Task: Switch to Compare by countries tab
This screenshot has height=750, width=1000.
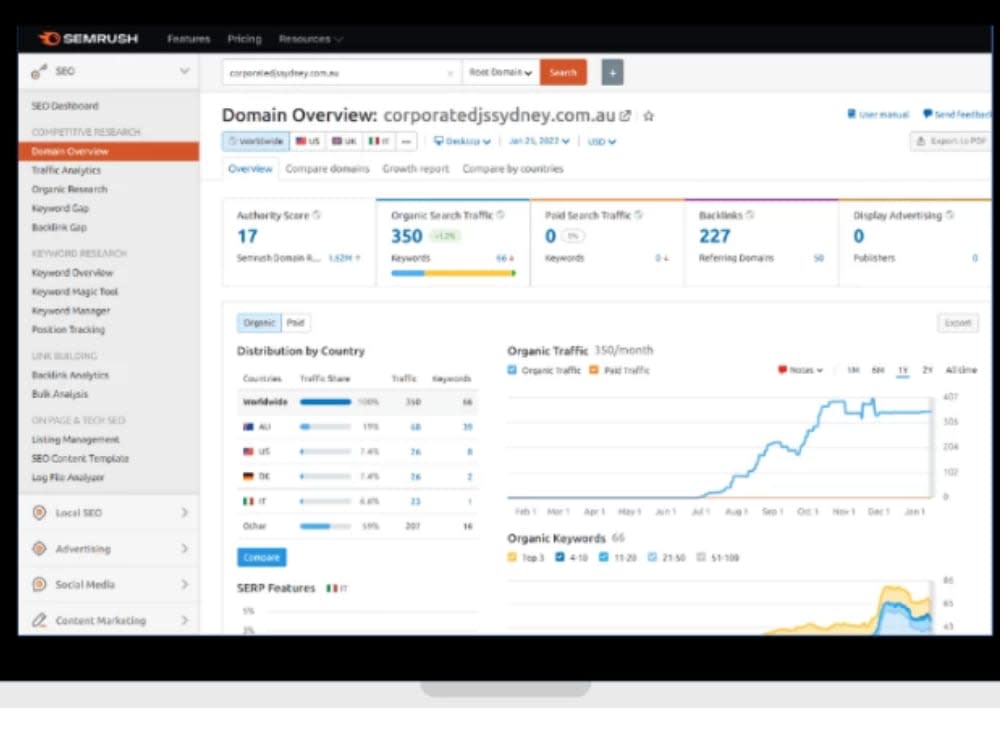Action: point(513,169)
